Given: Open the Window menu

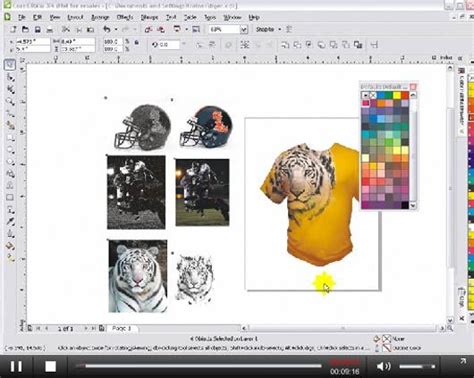Looking at the screenshot, I should [232, 17].
